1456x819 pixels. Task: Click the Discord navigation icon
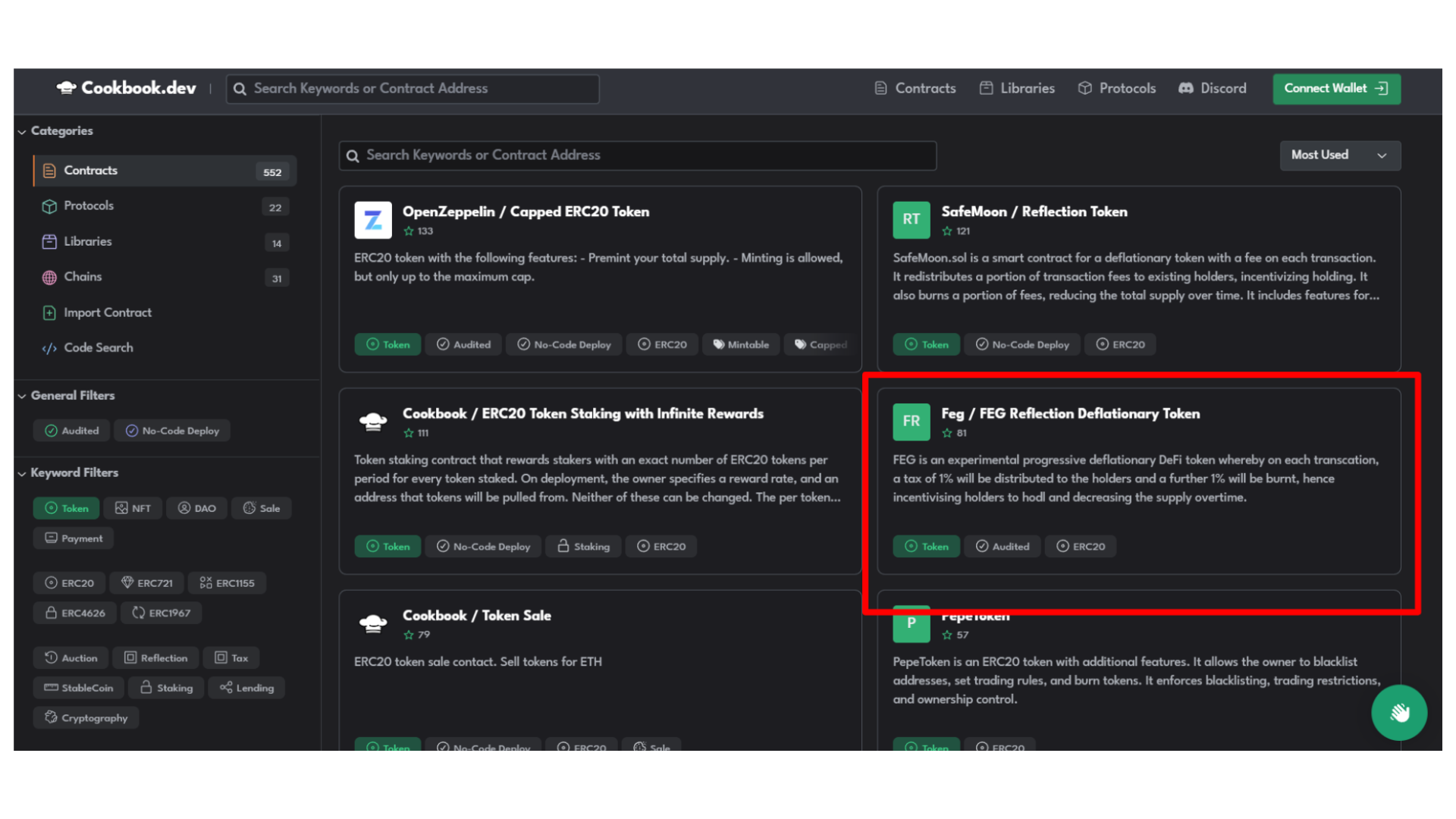click(1187, 88)
